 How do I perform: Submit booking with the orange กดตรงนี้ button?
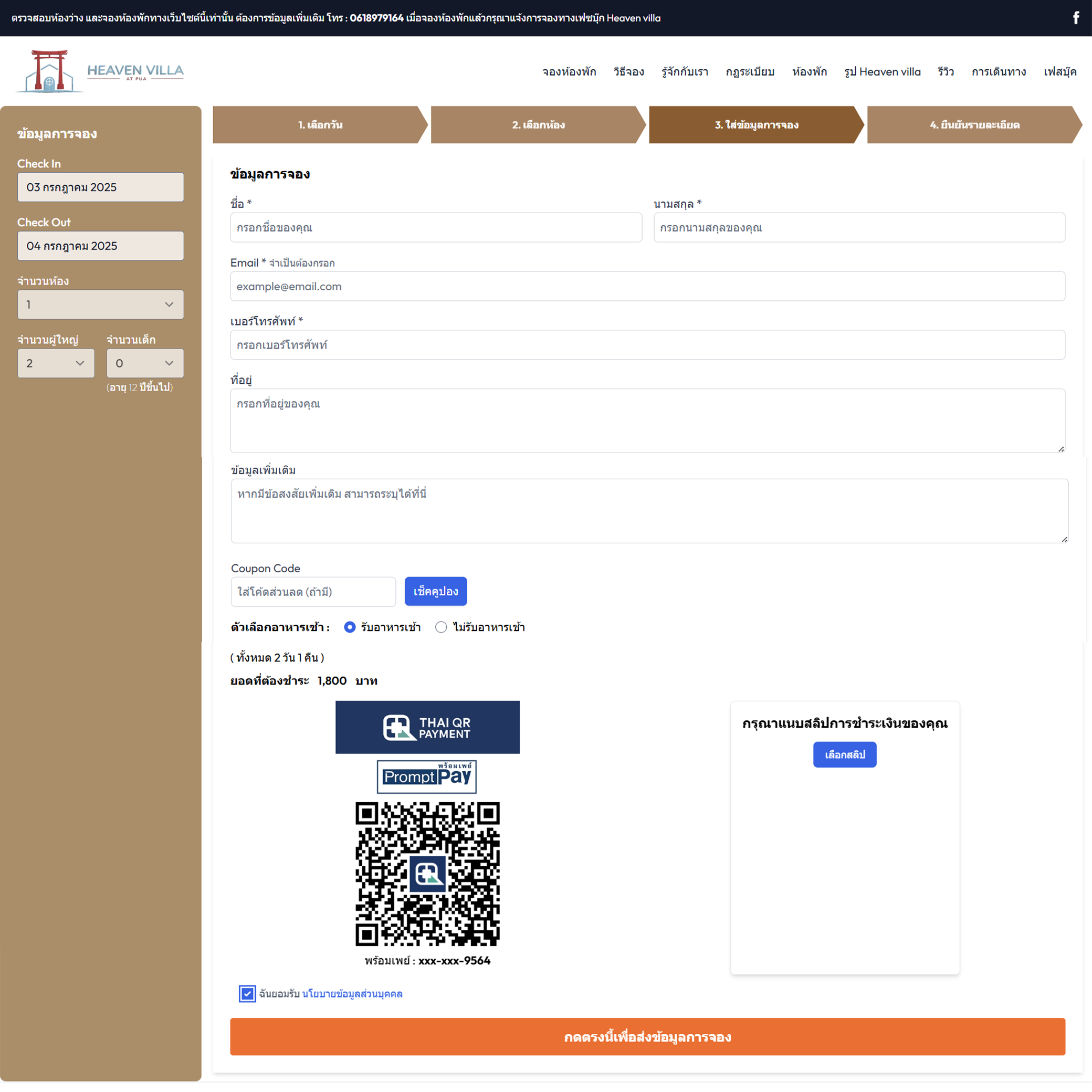coord(648,1036)
